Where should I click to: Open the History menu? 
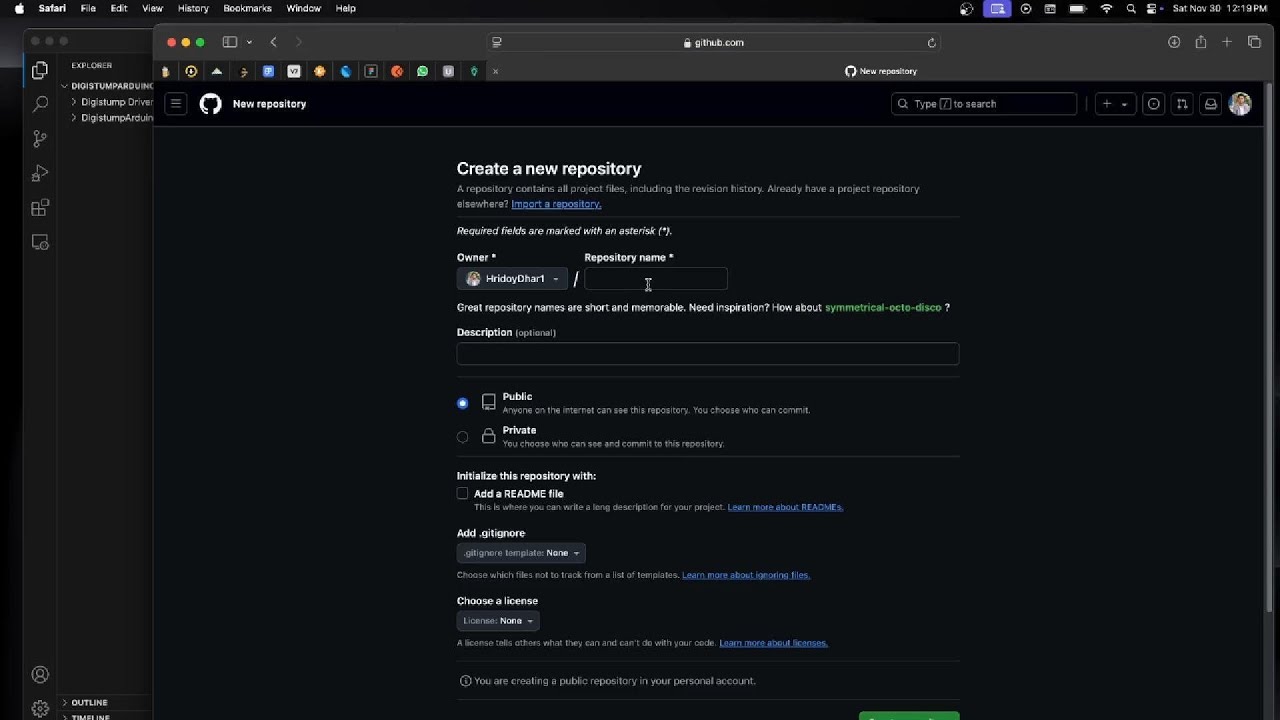click(x=193, y=8)
